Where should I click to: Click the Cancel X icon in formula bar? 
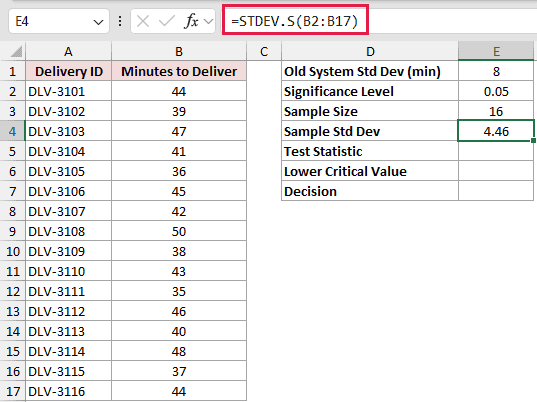(x=143, y=22)
